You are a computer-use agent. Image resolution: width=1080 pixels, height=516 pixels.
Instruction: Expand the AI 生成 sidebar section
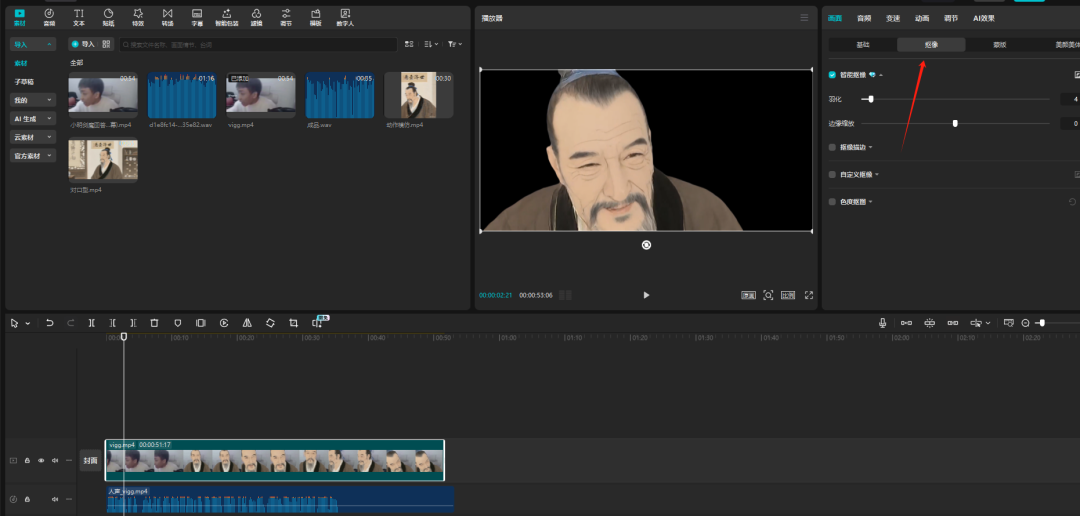32,118
